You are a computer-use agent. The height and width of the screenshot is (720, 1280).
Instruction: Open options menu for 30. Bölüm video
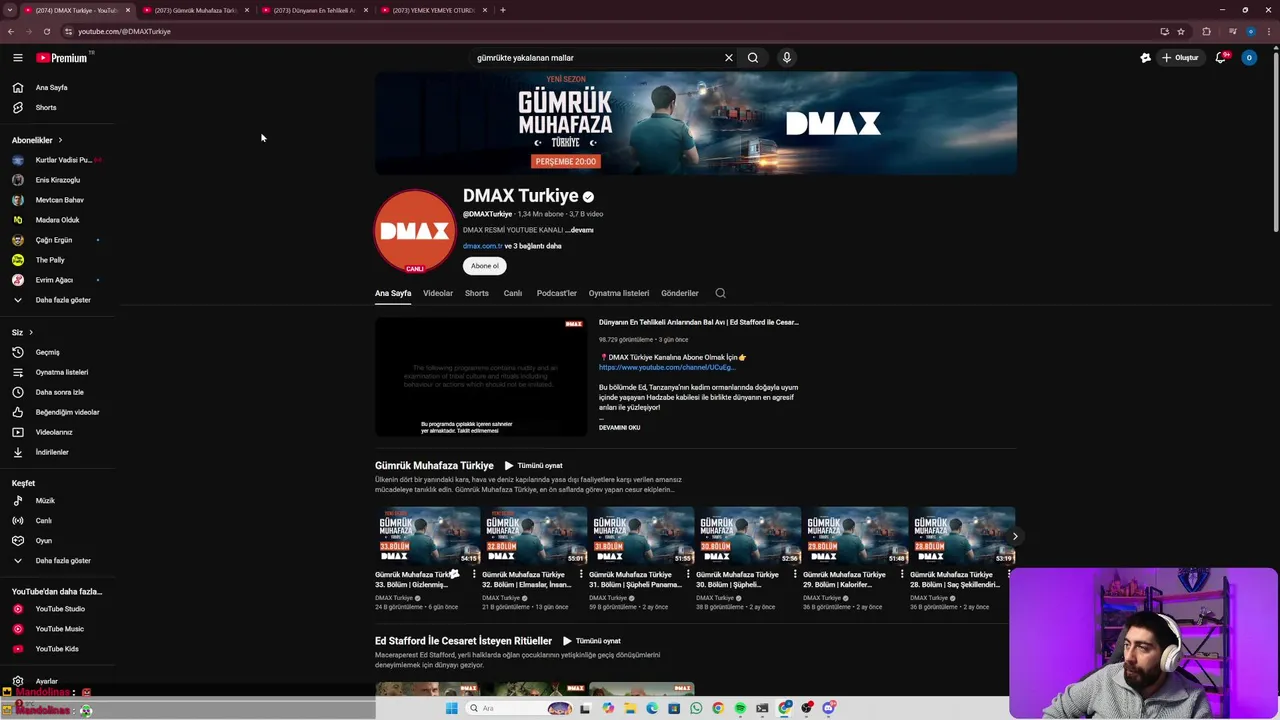coord(795,575)
